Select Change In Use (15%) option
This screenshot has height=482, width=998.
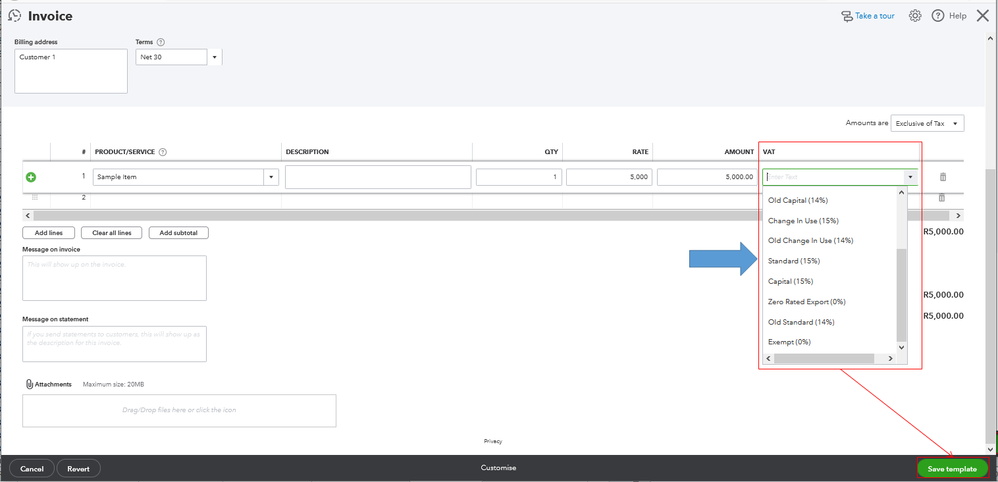coord(803,221)
